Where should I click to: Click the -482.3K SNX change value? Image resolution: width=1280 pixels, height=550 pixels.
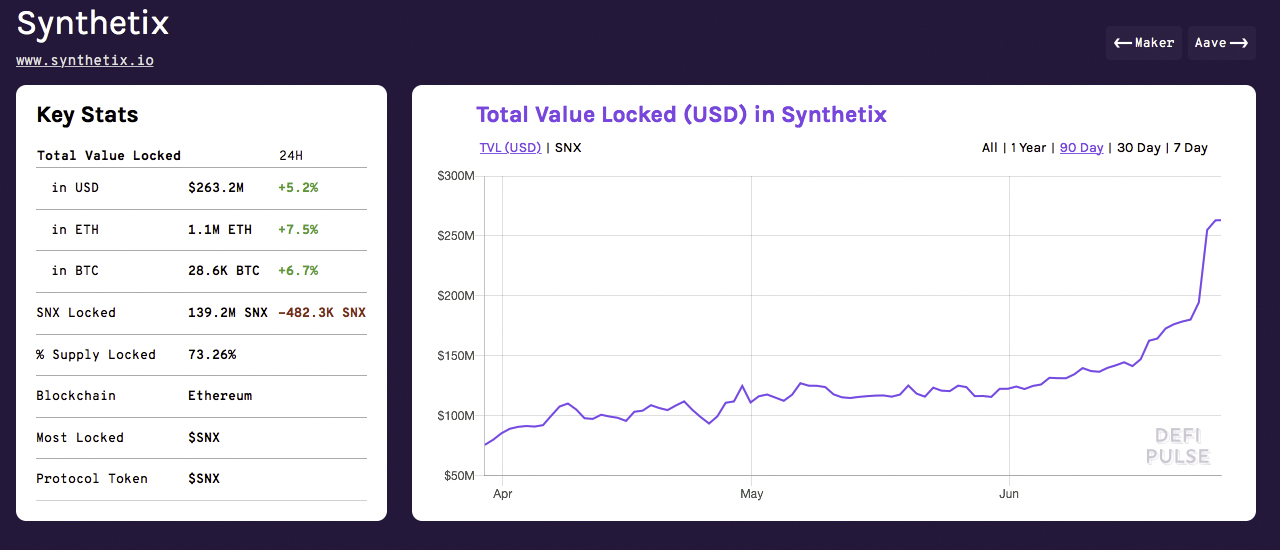[322, 313]
